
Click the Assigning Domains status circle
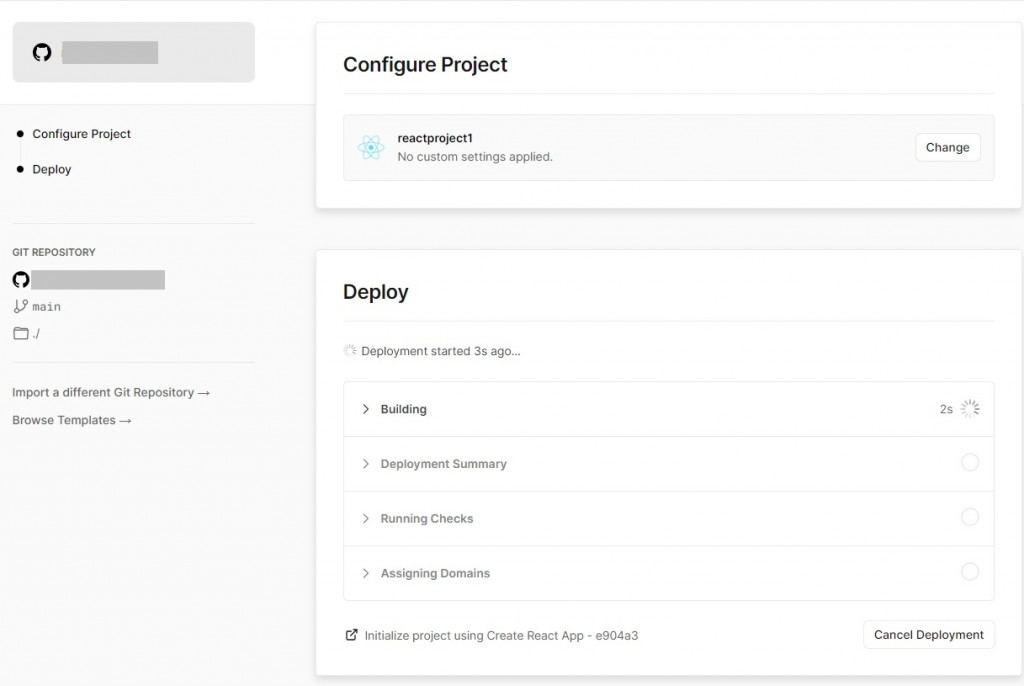(x=969, y=572)
